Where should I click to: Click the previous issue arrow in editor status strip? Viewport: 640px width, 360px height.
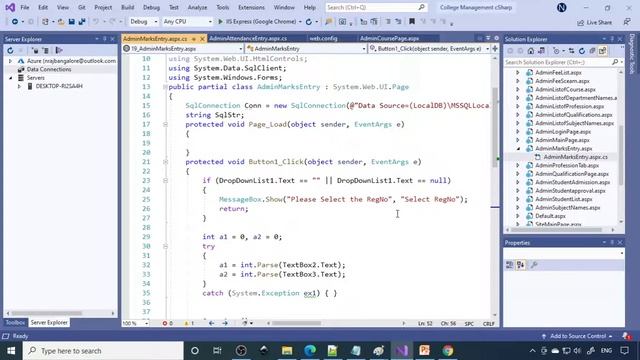coord(211,323)
